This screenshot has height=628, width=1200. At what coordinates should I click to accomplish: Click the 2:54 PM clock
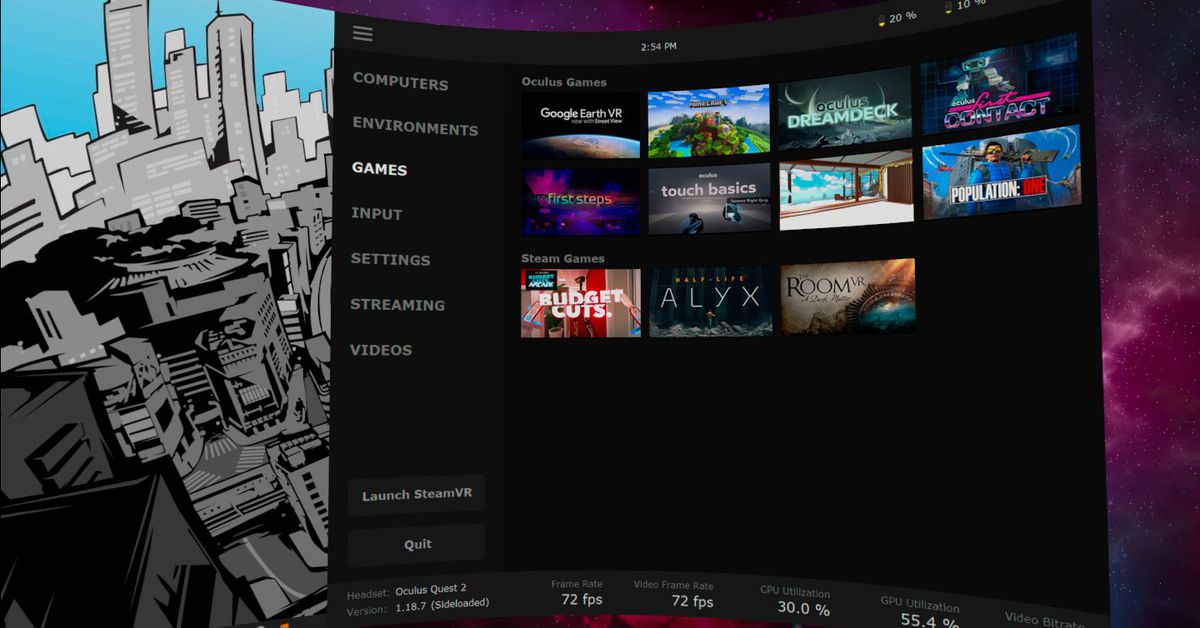tap(659, 46)
